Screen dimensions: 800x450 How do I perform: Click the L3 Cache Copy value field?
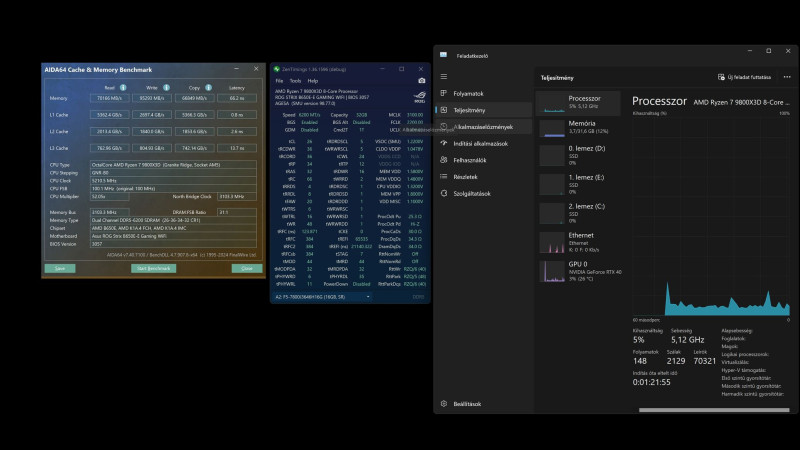[x=194, y=148]
